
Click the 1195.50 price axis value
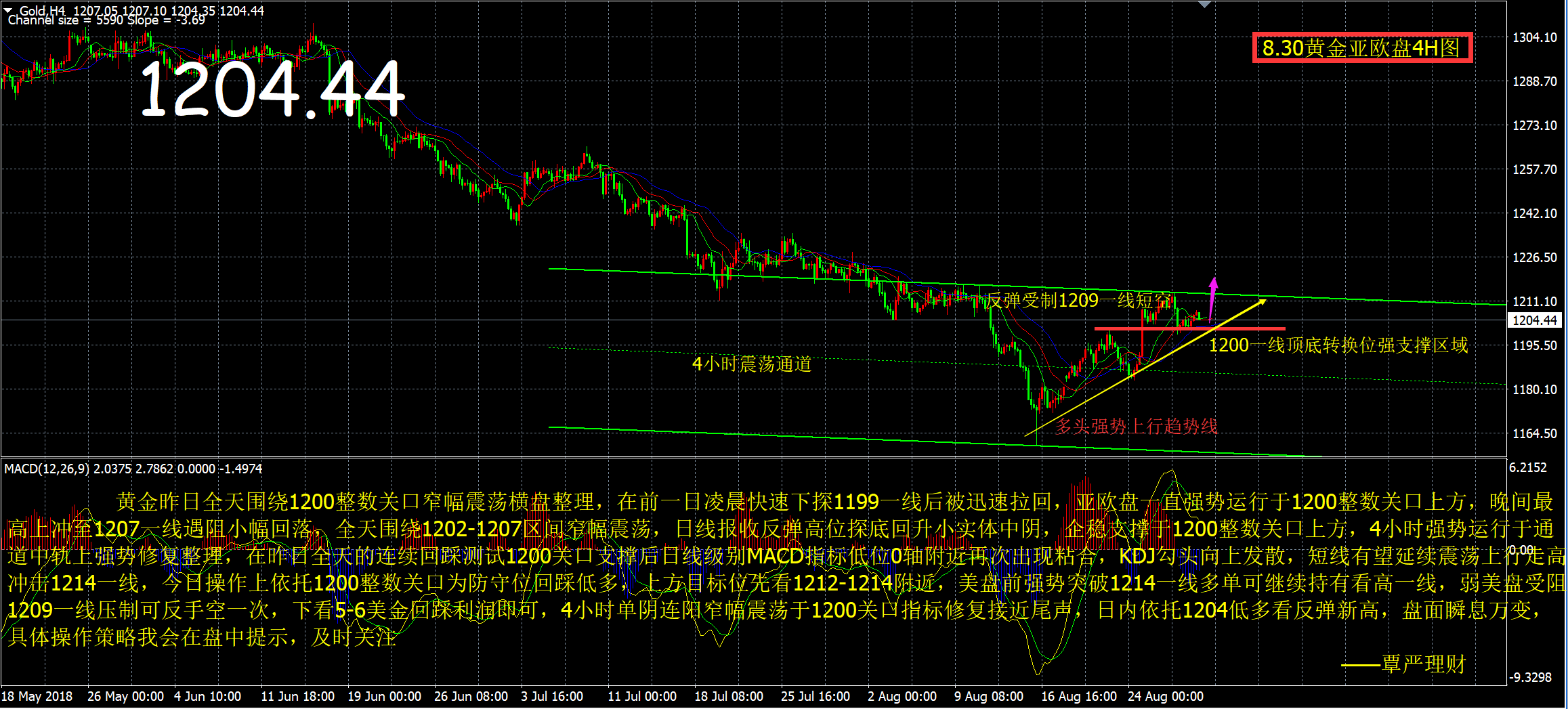[1534, 346]
